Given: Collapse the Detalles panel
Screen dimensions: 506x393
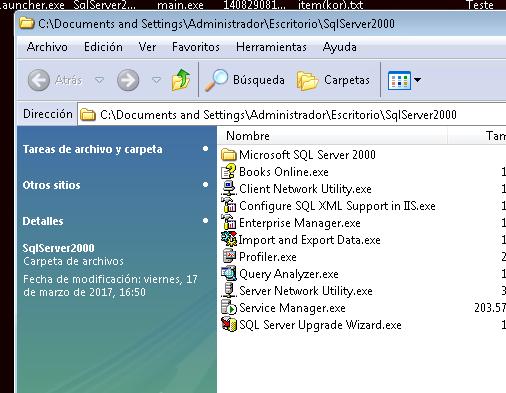Looking at the screenshot, I should coord(205,221).
